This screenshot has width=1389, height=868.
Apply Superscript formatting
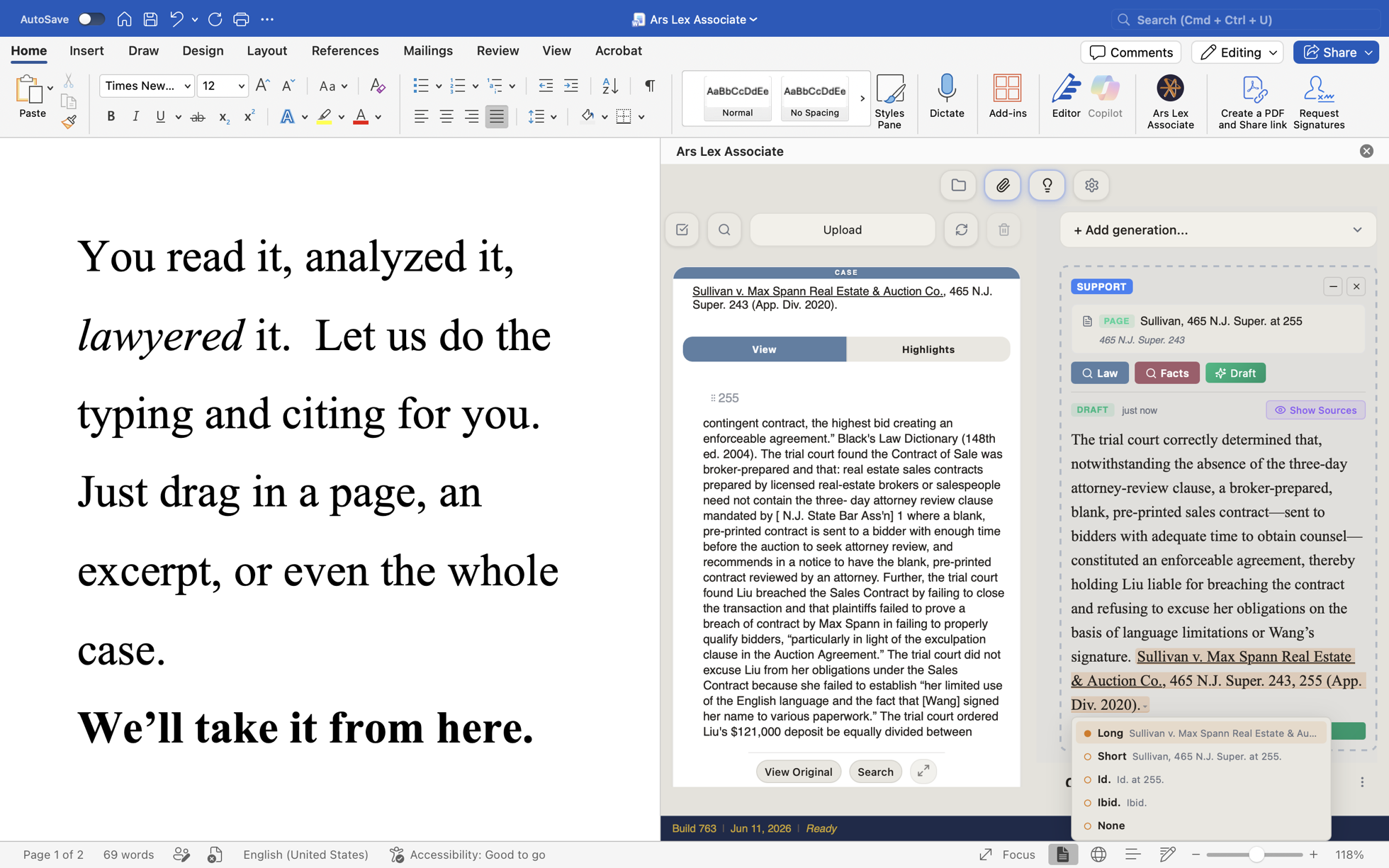(x=249, y=117)
